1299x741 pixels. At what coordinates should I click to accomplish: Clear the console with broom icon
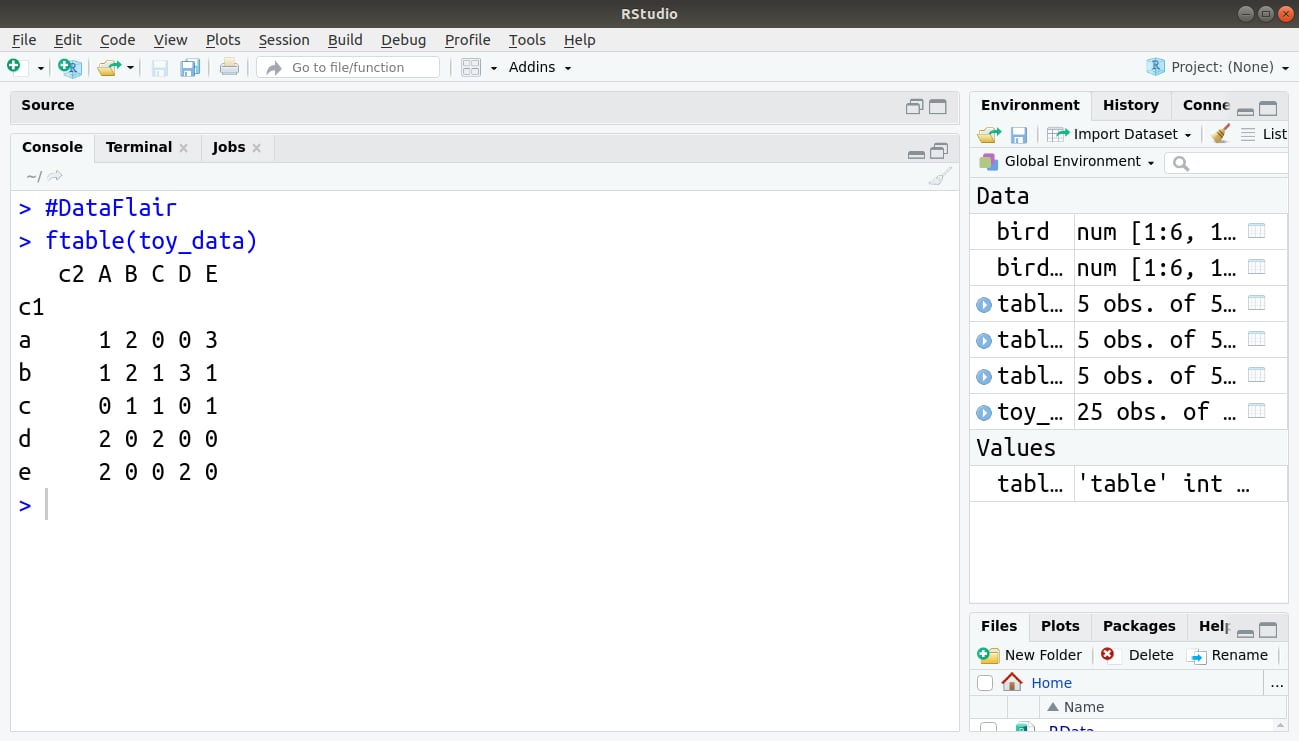tap(938, 175)
